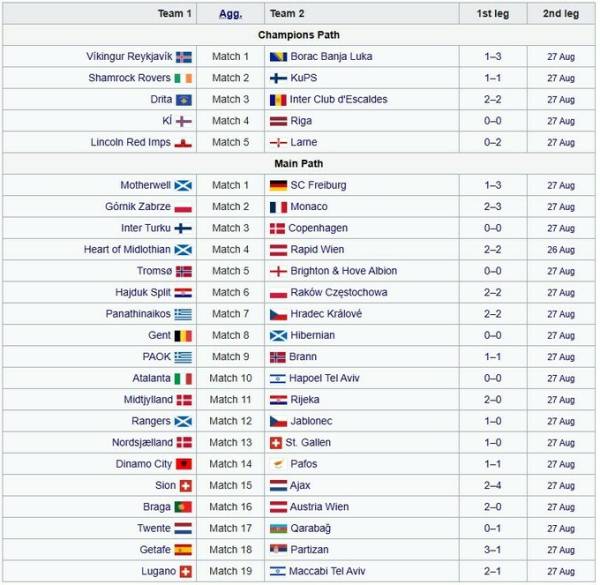Viewport: 600px width, 585px height.
Task: Open Lugano team link
Action: 158,571
